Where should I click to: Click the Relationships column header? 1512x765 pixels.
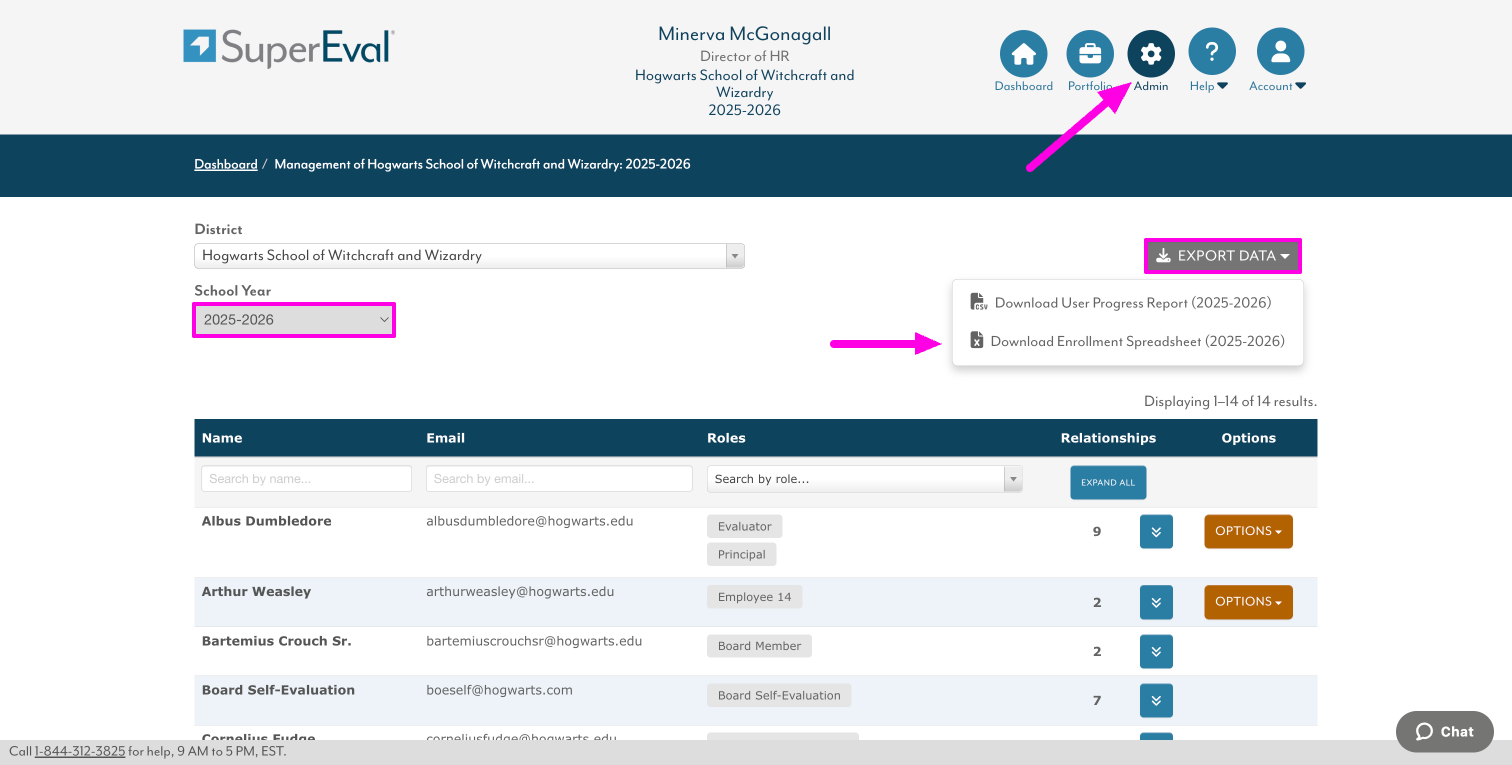click(1108, 438)
